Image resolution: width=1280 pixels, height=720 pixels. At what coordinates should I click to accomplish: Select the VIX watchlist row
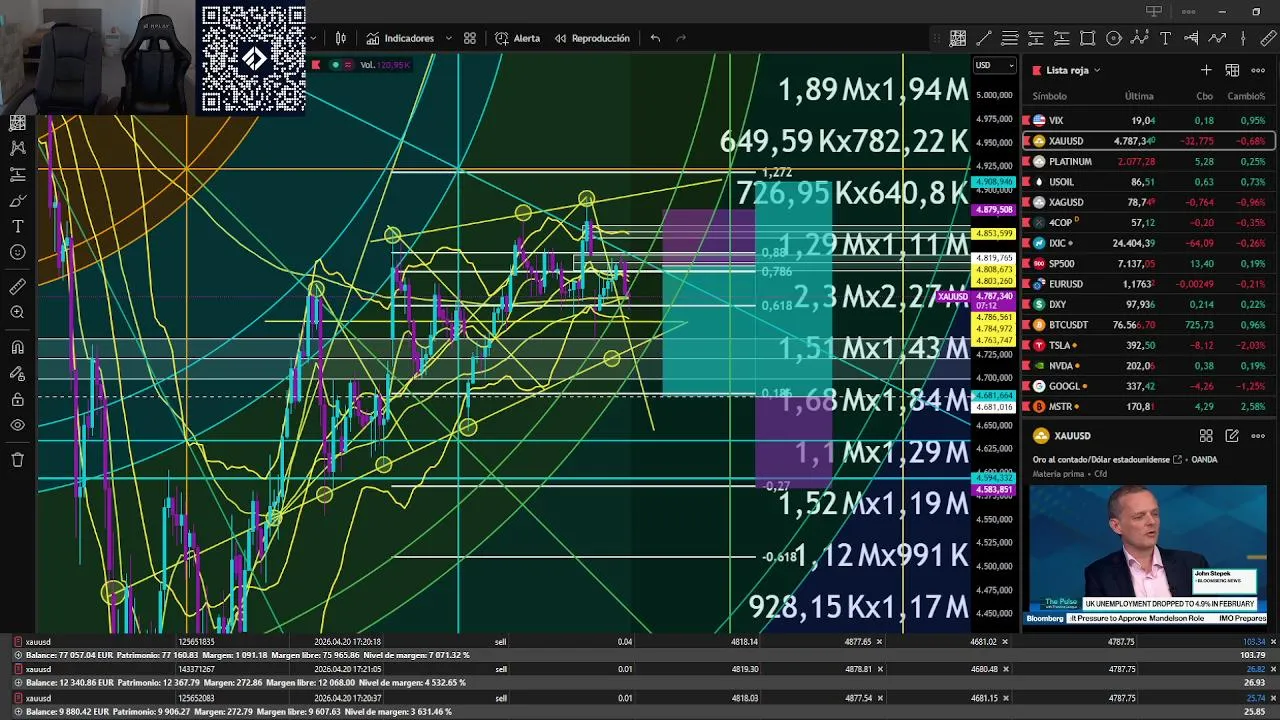[1148, 120]
